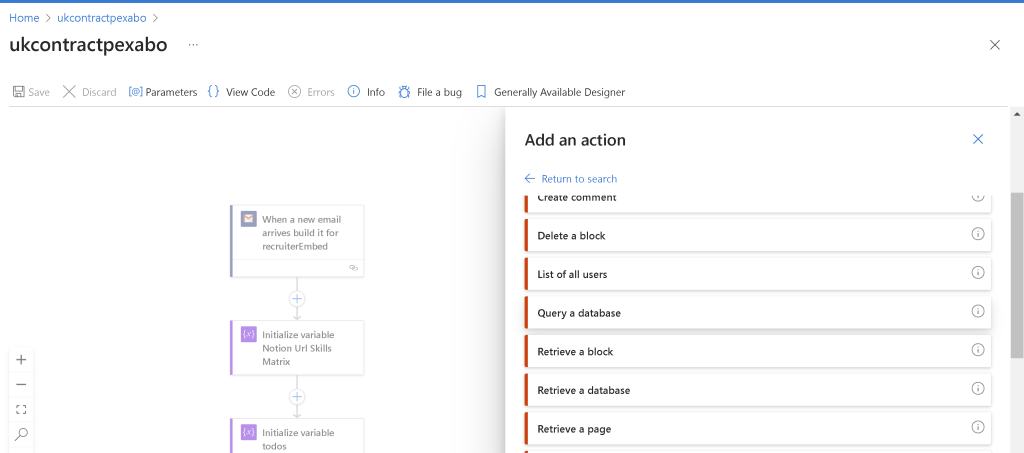Select Initialize variable Notion Url Skills Matrix

tap(297, 347)
